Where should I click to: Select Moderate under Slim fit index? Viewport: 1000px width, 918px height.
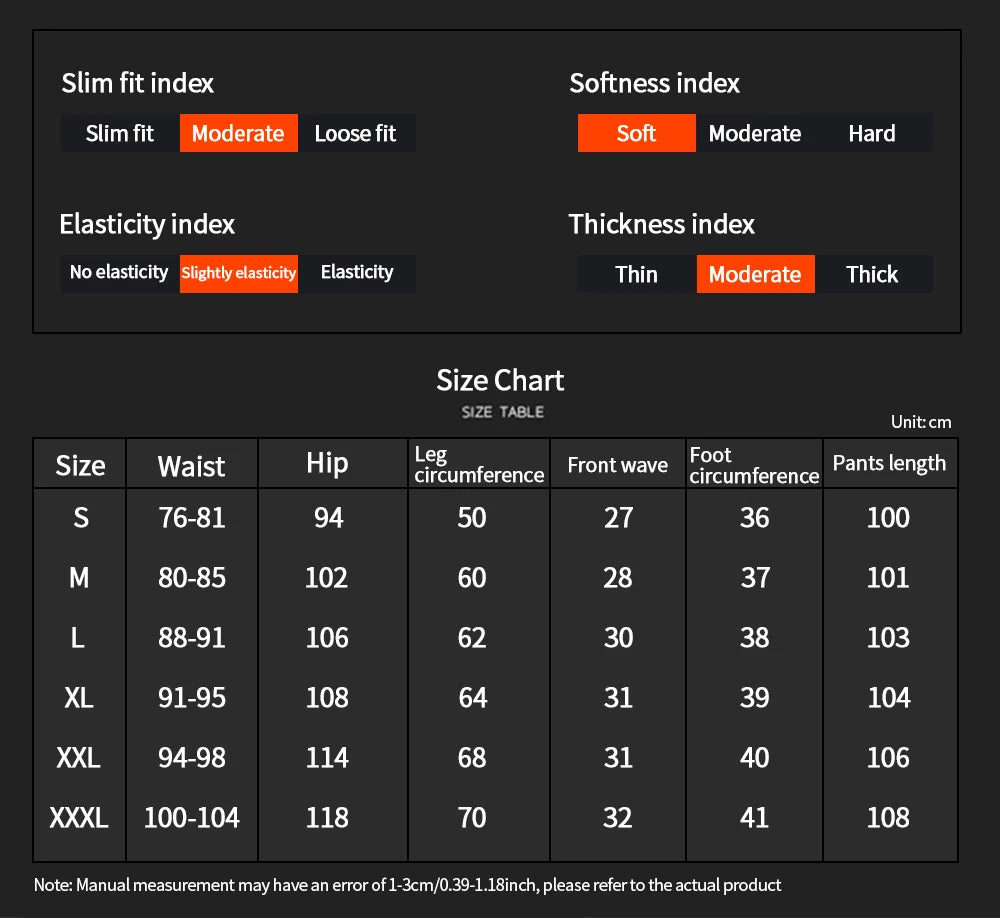[x=238, y=133]
